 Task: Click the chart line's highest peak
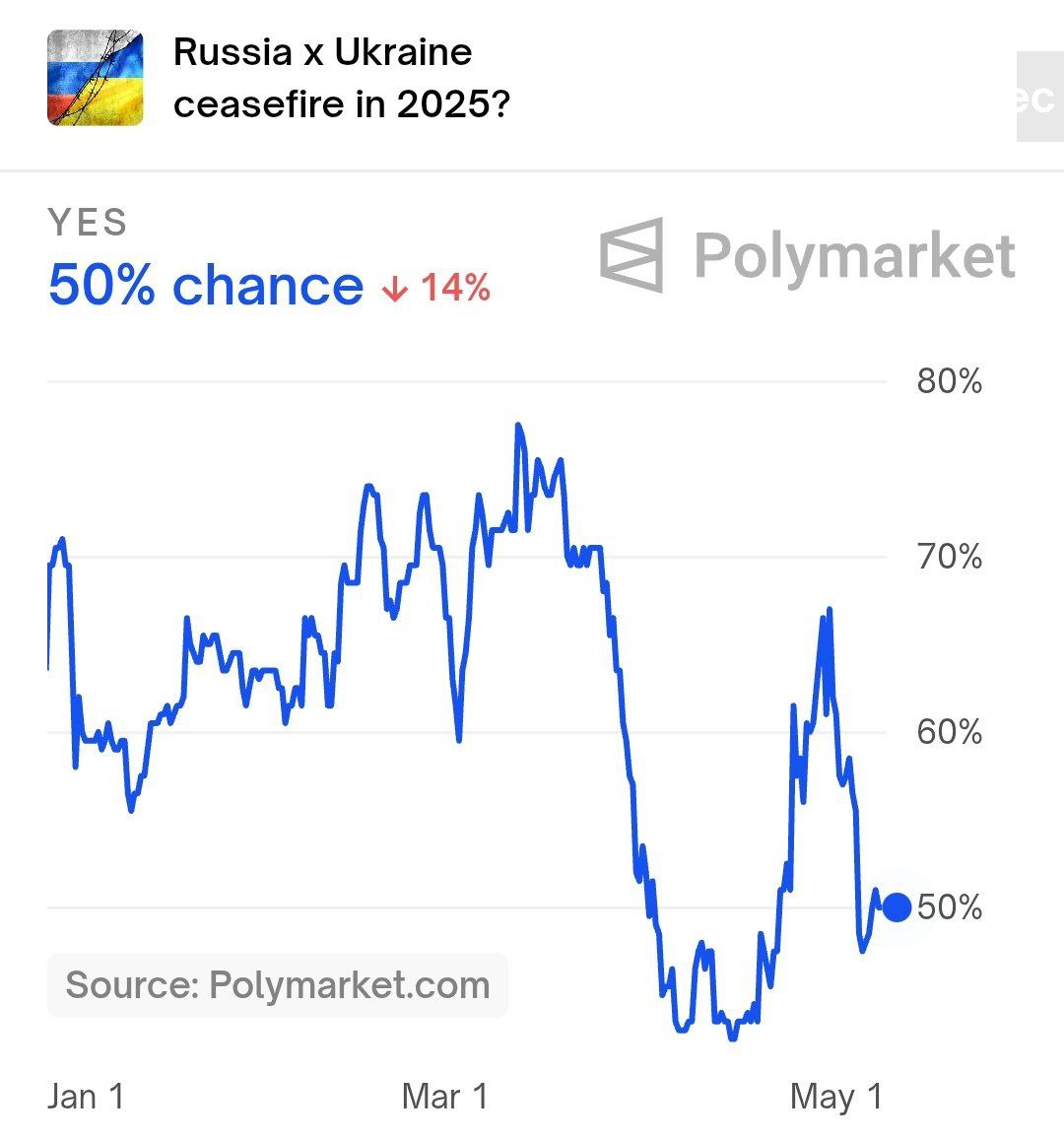518,426
